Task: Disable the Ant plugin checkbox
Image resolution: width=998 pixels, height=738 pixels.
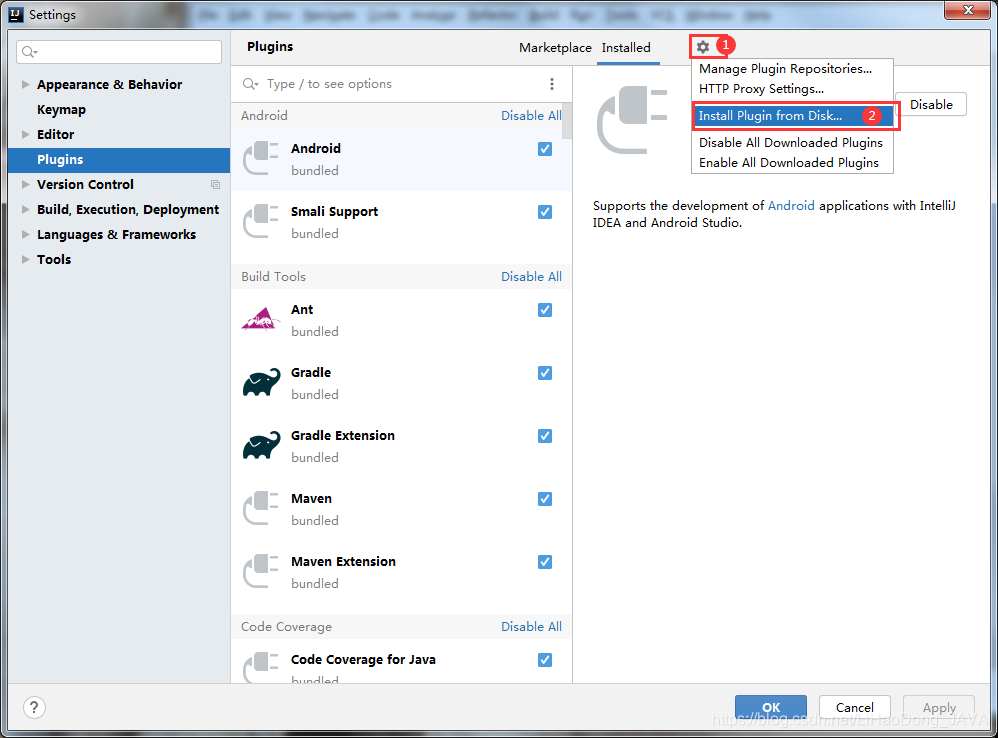Action: (545, 310)
